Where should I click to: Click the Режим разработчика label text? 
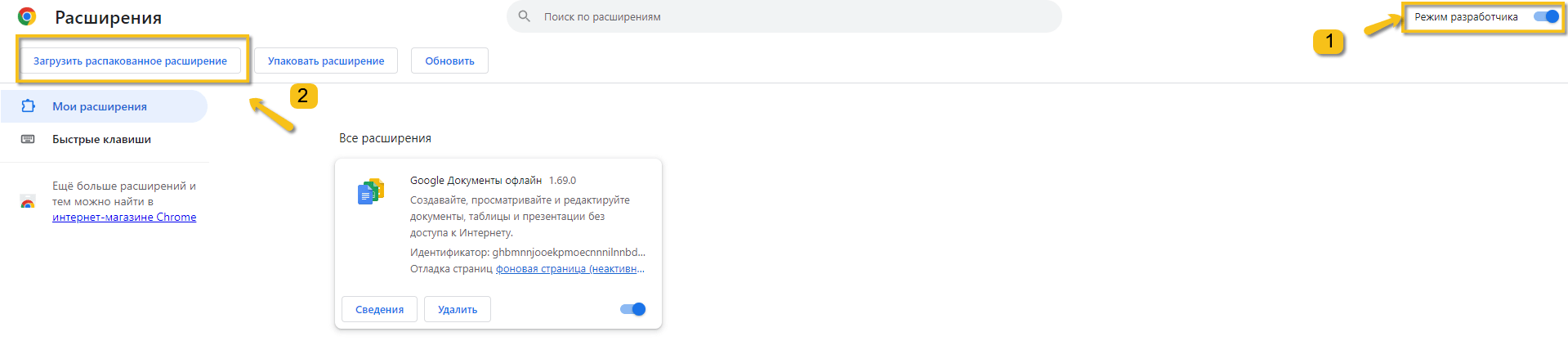click(x=1466, y=16)
